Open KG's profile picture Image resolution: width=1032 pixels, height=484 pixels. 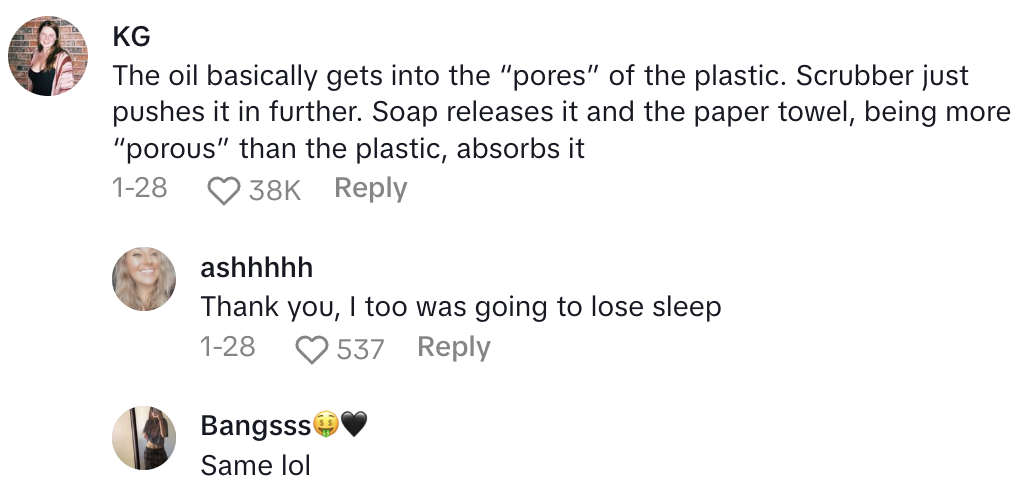pos(49,56)
